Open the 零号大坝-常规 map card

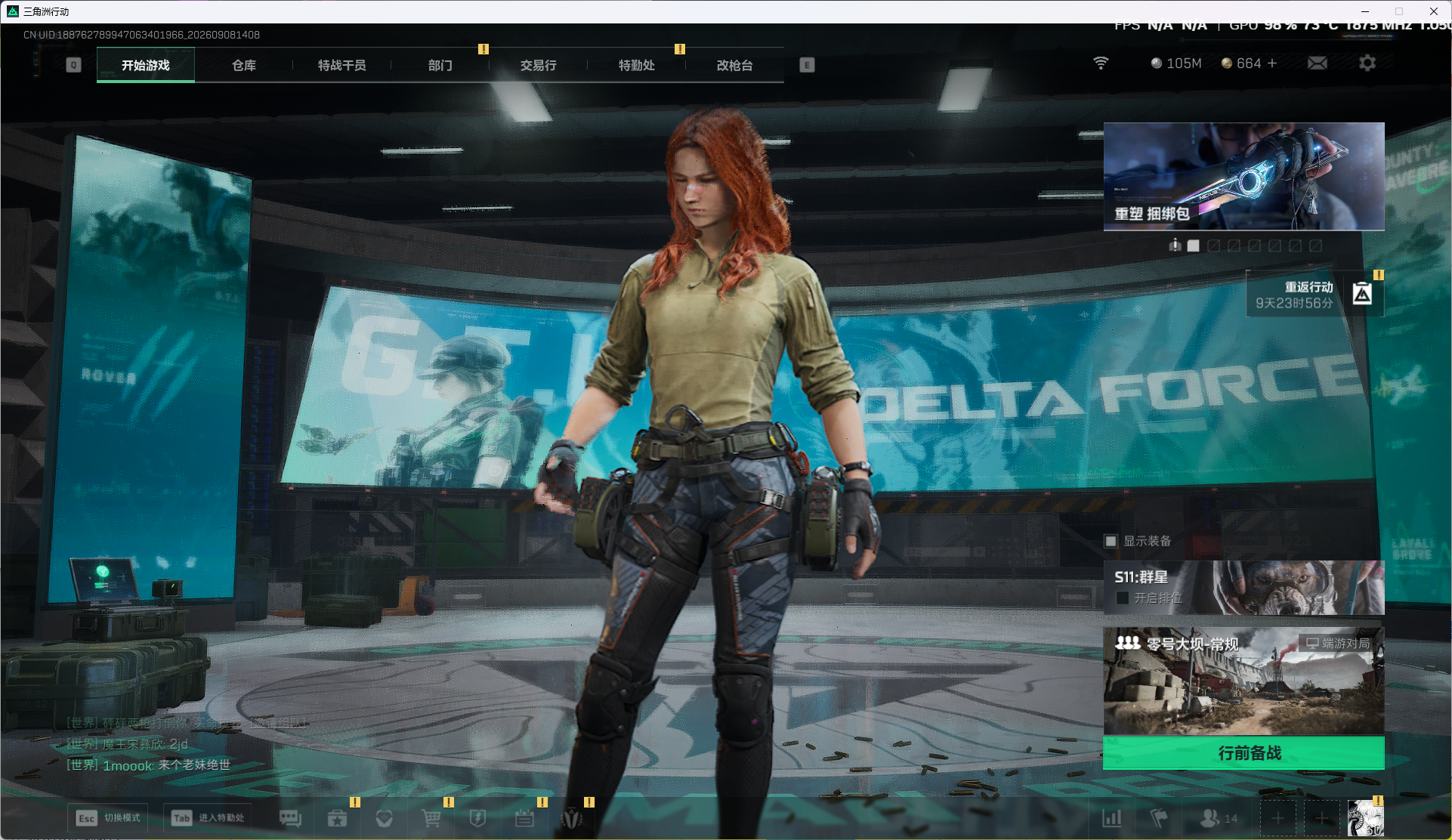(1243, 681)
